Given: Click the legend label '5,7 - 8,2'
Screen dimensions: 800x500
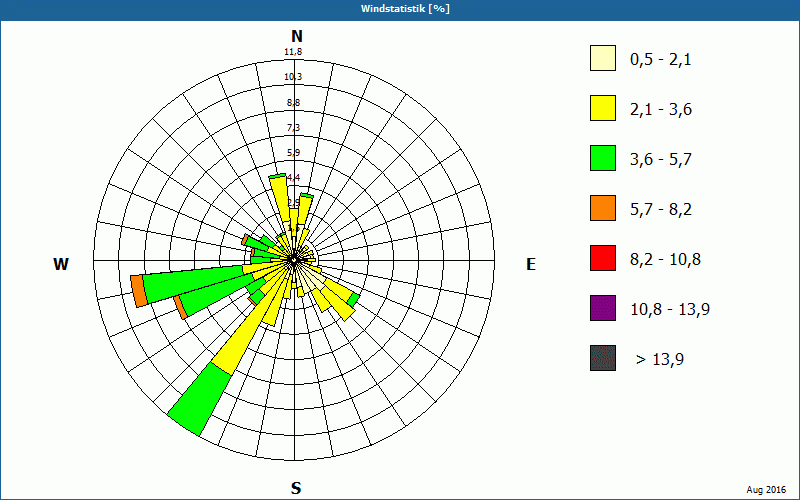Looking at the screenshot, I should point(661,210).
